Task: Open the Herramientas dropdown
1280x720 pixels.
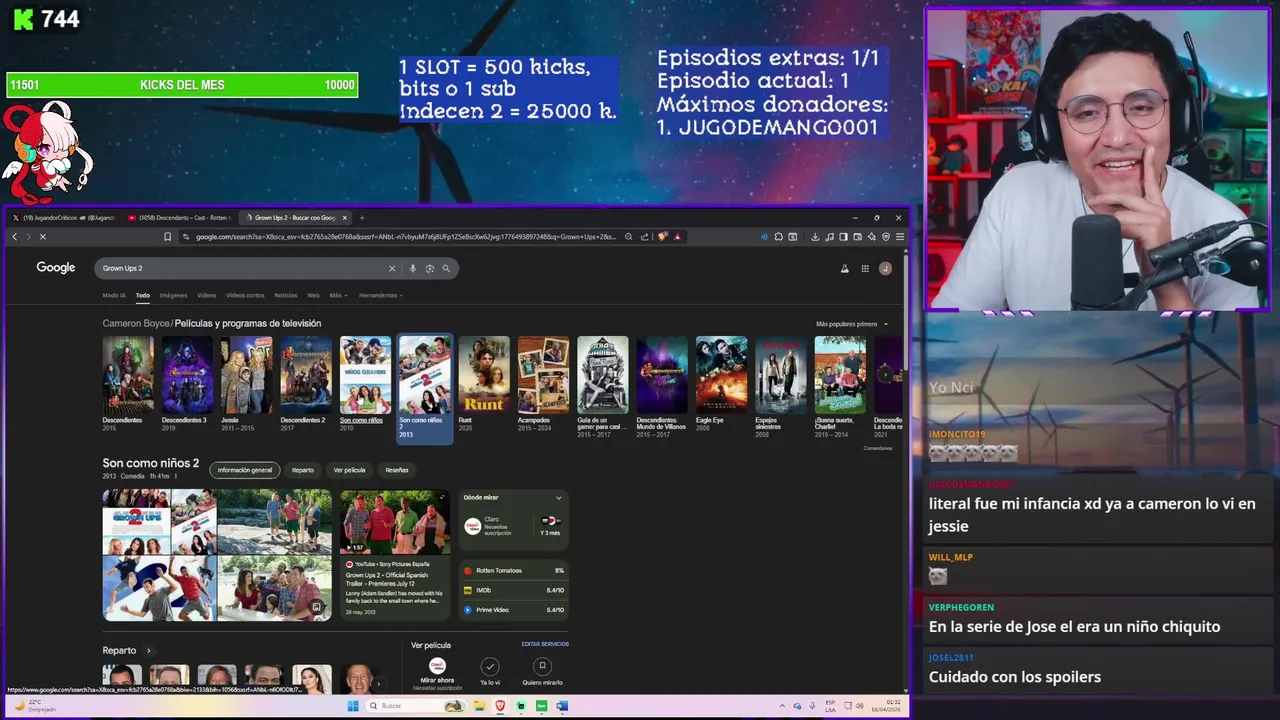Action: pyautogui.click(x=381, y=295)
